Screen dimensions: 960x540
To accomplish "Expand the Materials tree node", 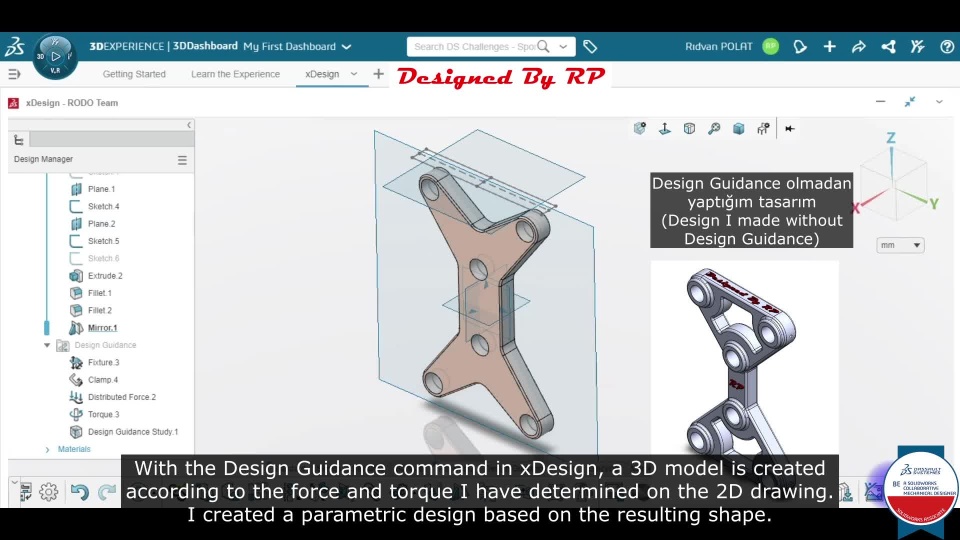I will (x=48, y=449).
